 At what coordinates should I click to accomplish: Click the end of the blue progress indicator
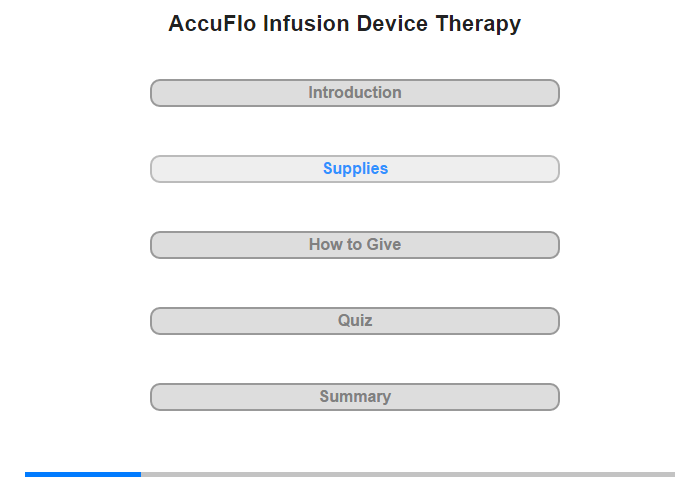coord(139,474)
